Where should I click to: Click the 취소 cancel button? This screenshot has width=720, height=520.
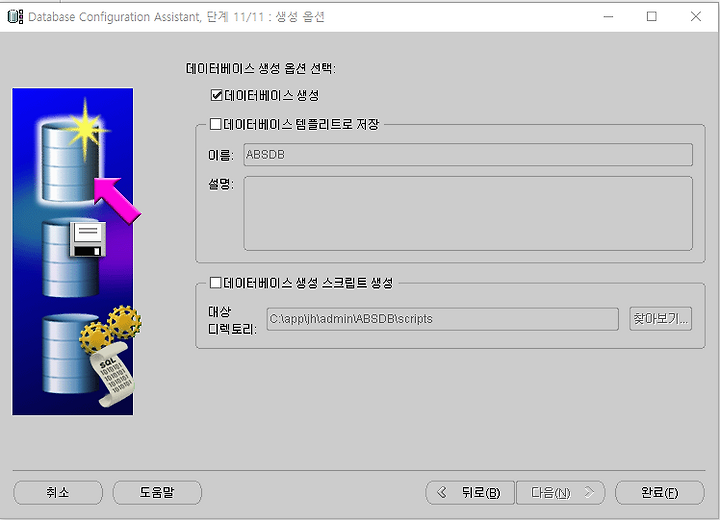[58, 492]
